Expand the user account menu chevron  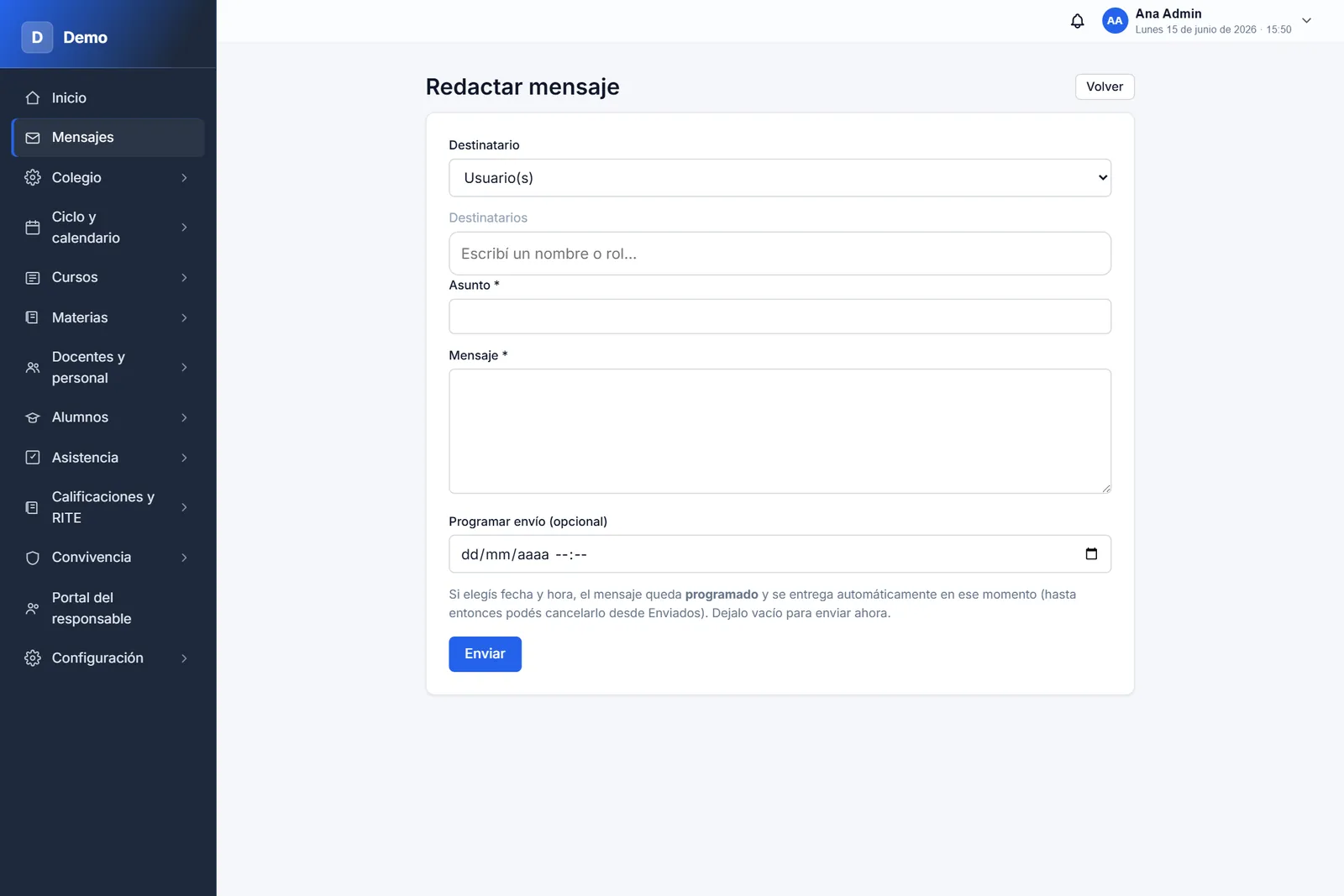1306,21
